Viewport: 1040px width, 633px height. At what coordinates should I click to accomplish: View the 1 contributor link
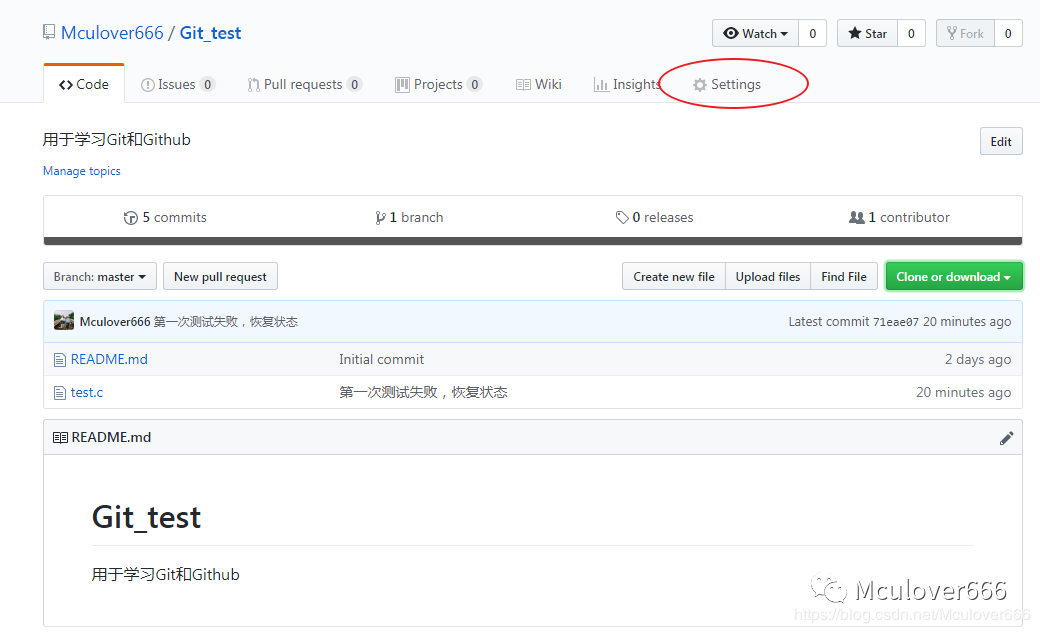pyautogui.click(x=899, y=218)
